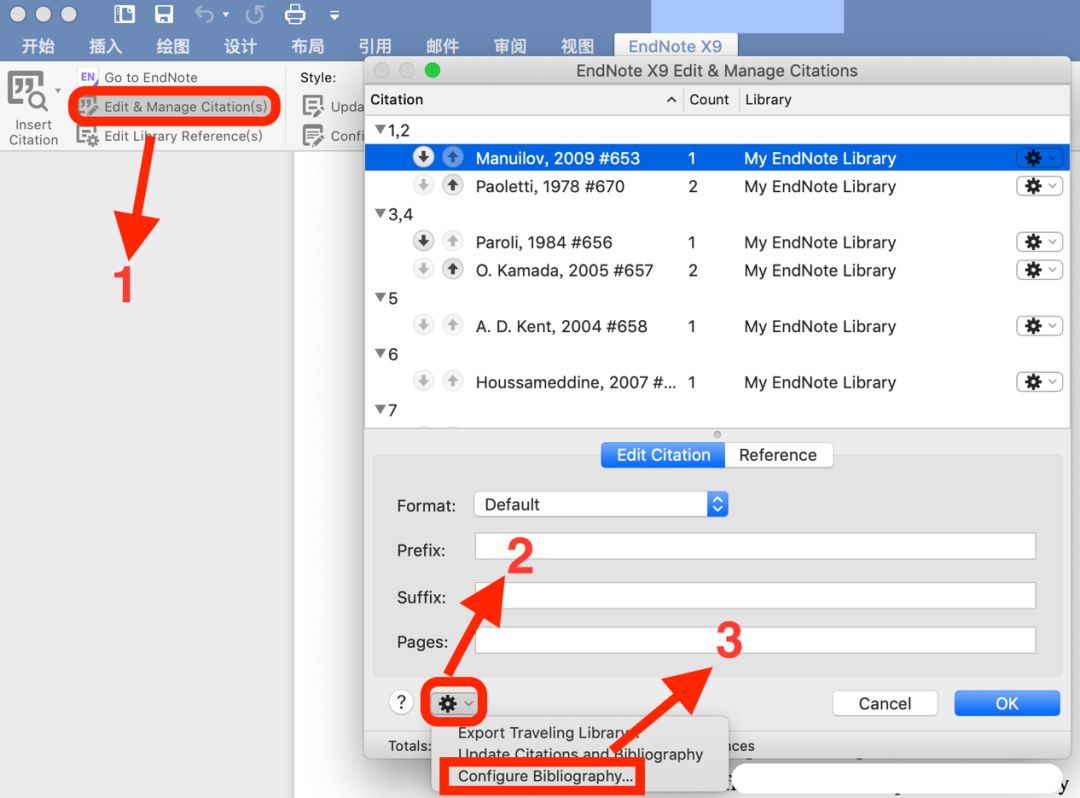This screenshot has width=1080, height=798.
Task: Collapse citation group 6
Action: click(380, 353)
